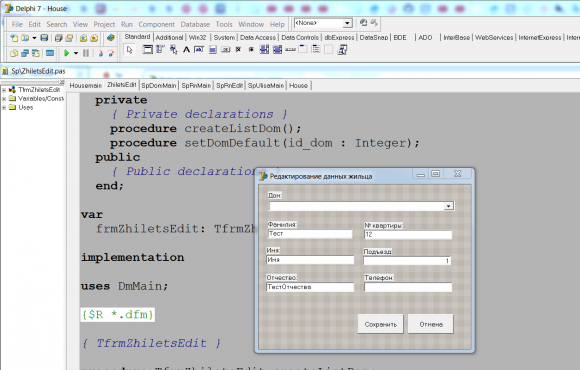This screenshot has height=370, width=580.
Task: Click the Pause program toolbar button
Action: click(86, 53)
